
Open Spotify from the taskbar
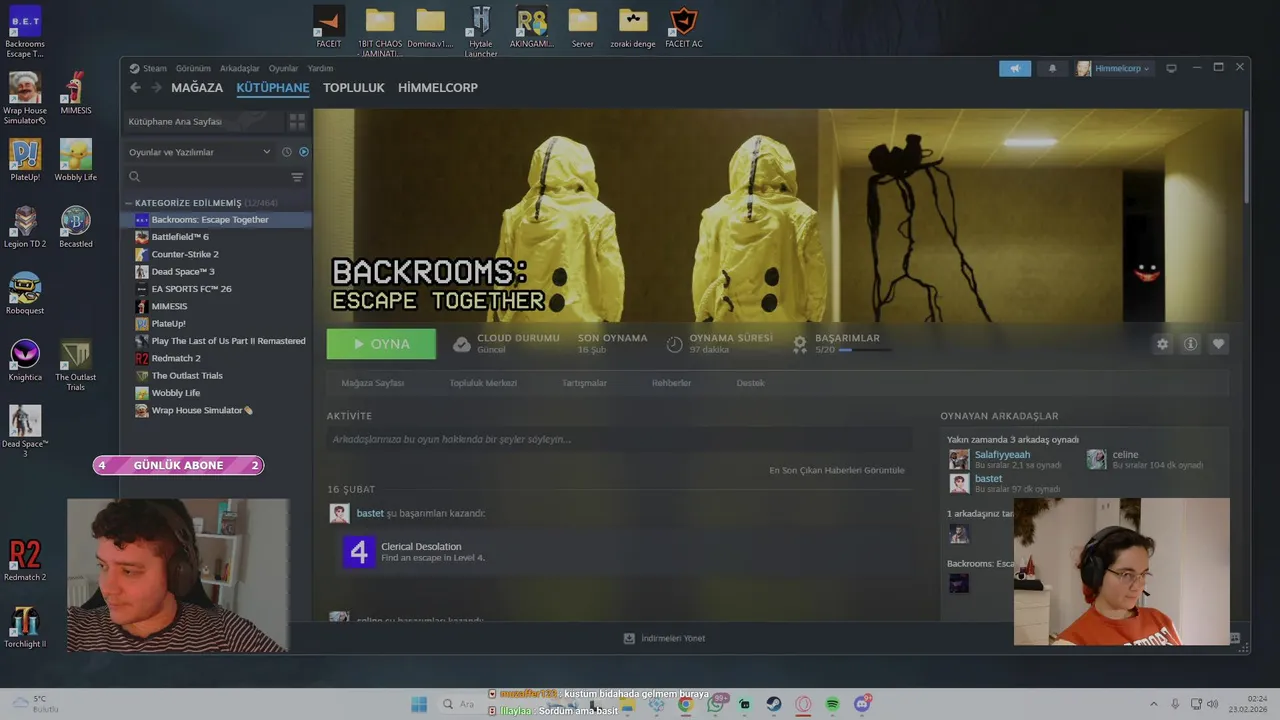point(832,704)
